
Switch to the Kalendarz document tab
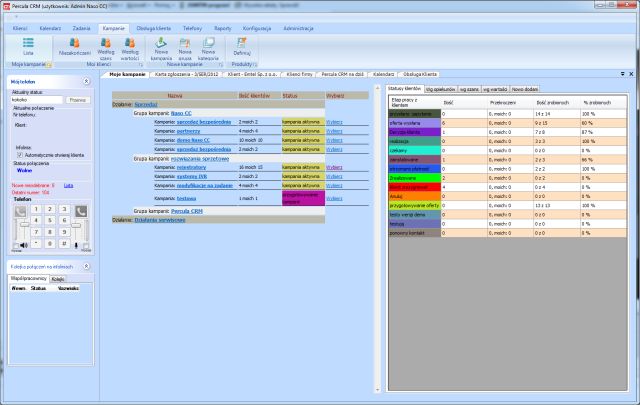point(383,74)
